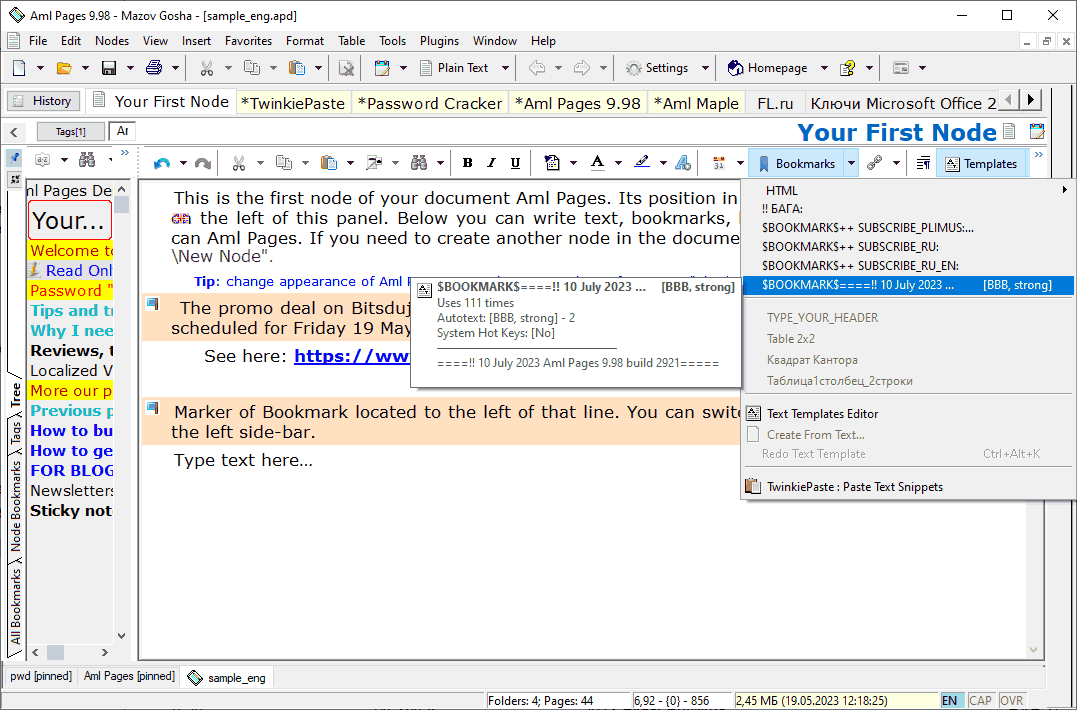This screenshot has width=1077, height=710.
Task: Click the delete node icon in the top toolbar
Action: (346, 68)
